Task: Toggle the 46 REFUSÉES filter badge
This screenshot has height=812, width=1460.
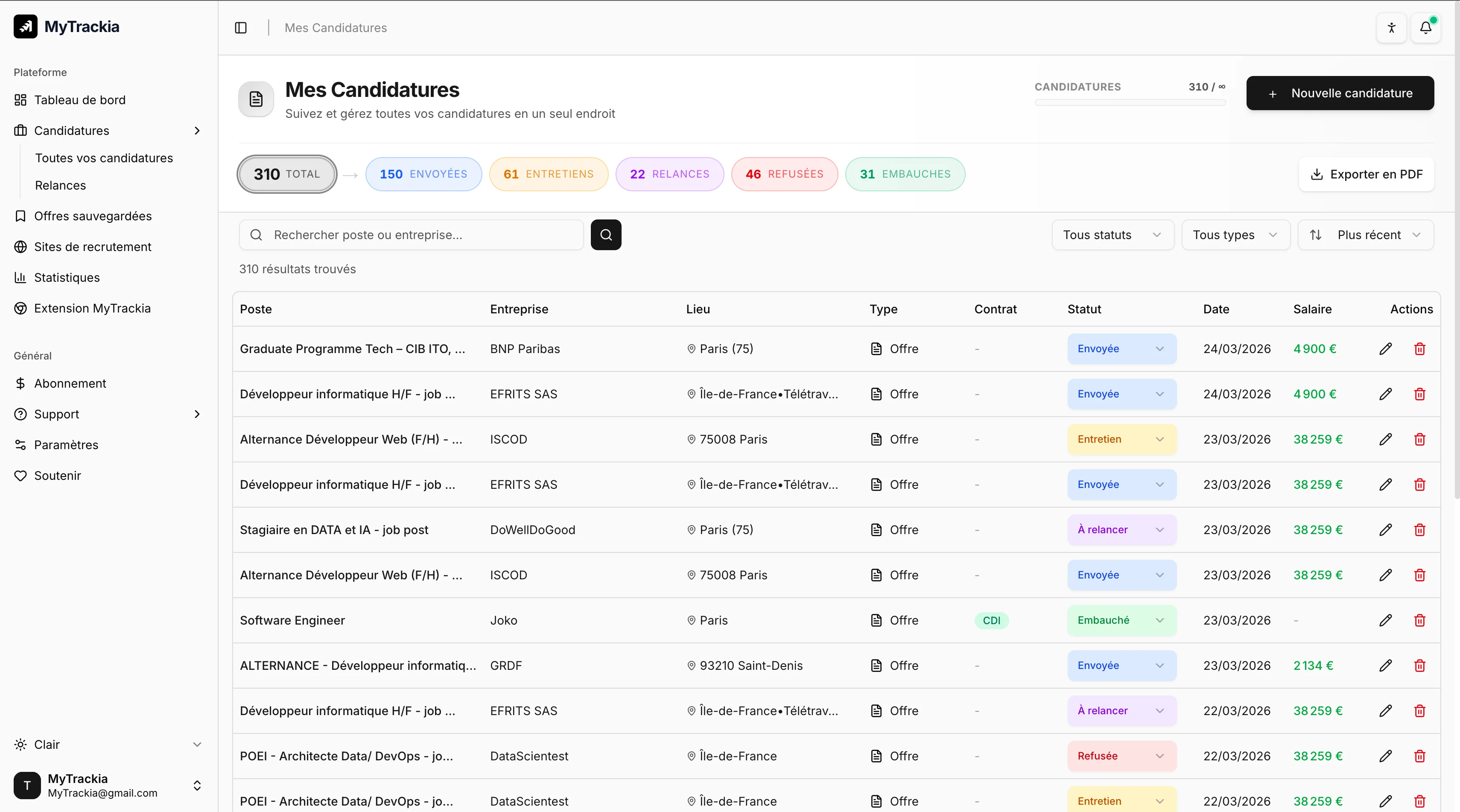Action: [784, 174]
